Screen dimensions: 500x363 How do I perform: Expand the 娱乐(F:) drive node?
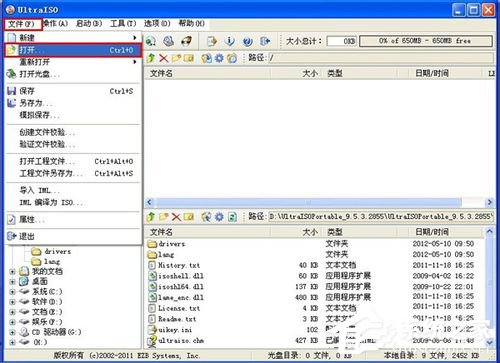pos(13,322)
